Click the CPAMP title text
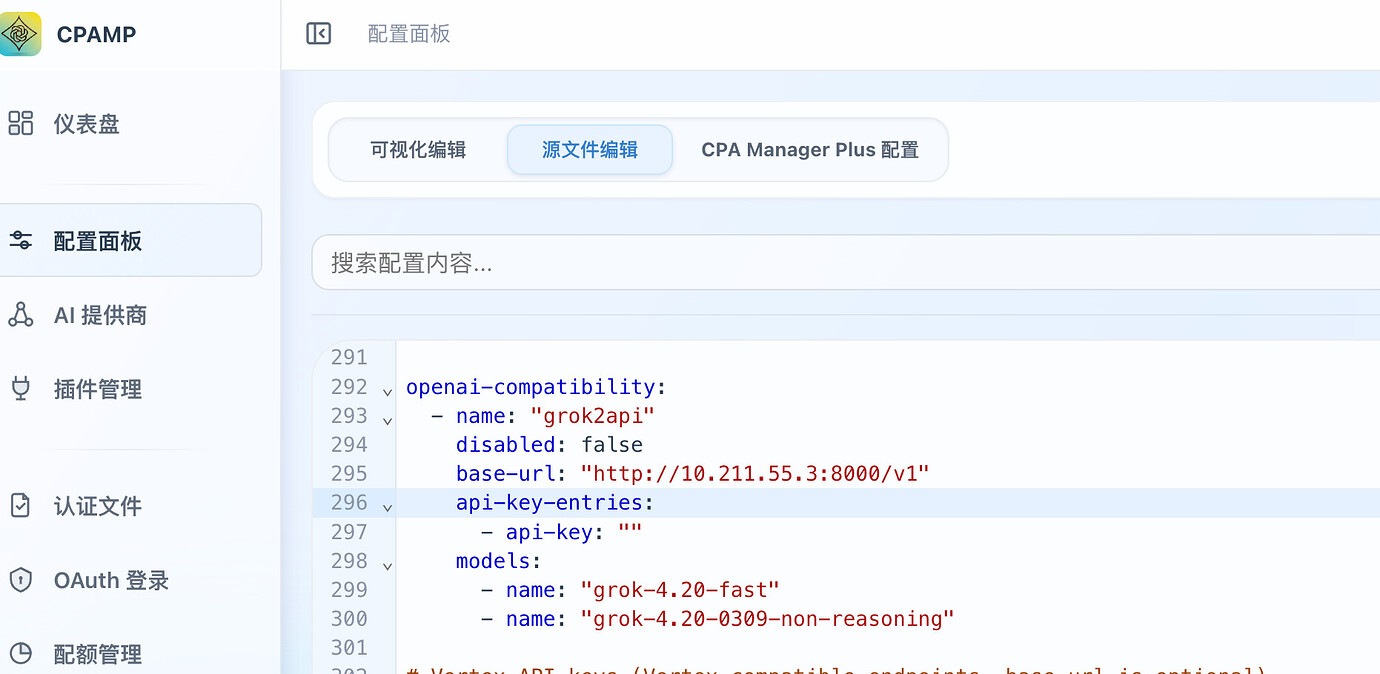Viewport: 1380px width, 674px height. pyautogui.click(x=96, y=34)
